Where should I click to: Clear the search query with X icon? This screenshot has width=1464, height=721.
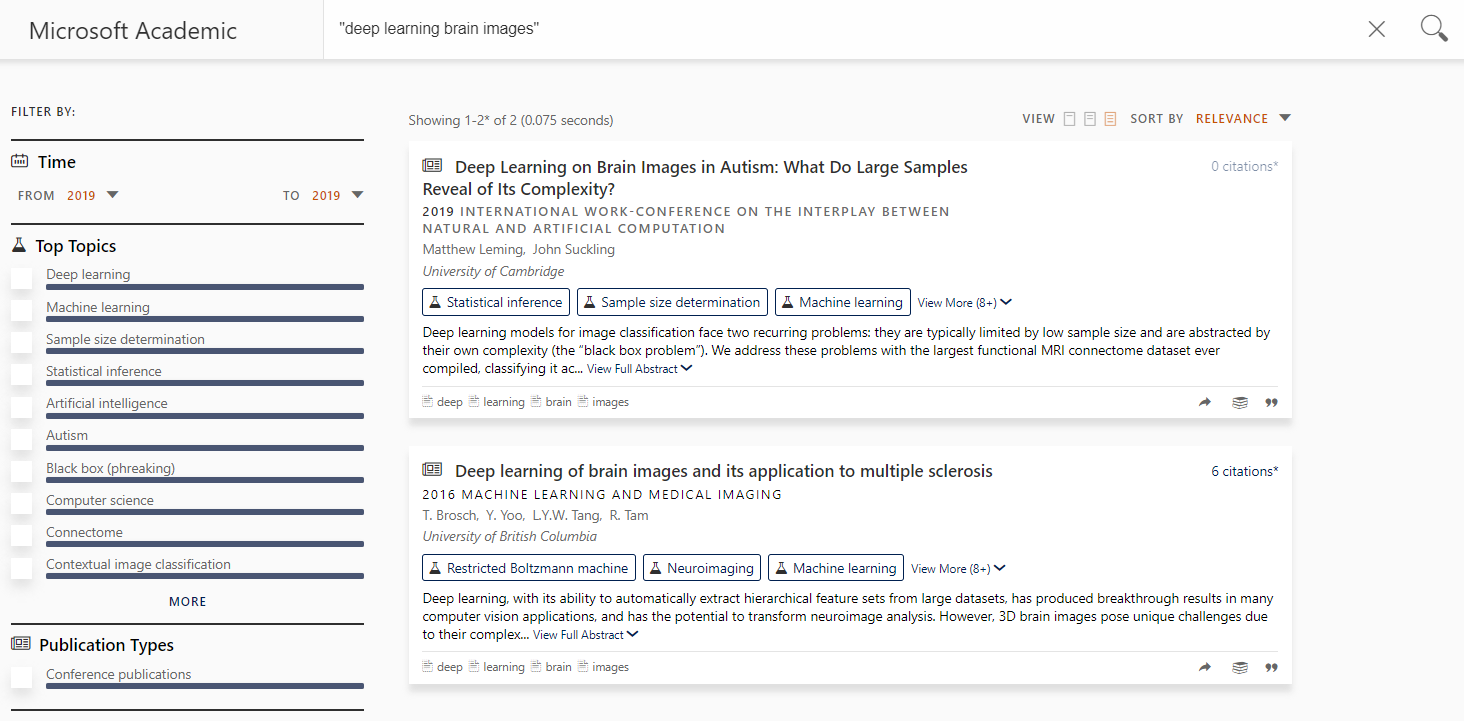pyautogui.click(x=1376, y=29)
